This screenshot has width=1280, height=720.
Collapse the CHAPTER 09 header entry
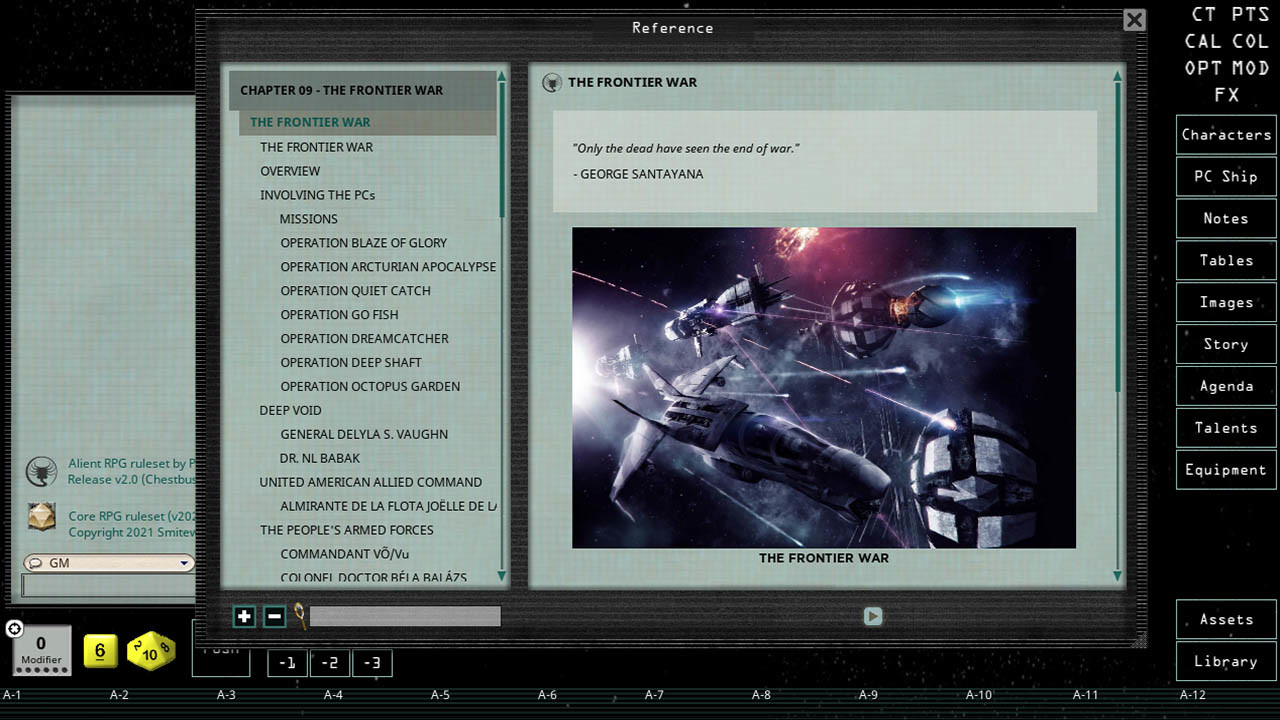tap(340, 90)
